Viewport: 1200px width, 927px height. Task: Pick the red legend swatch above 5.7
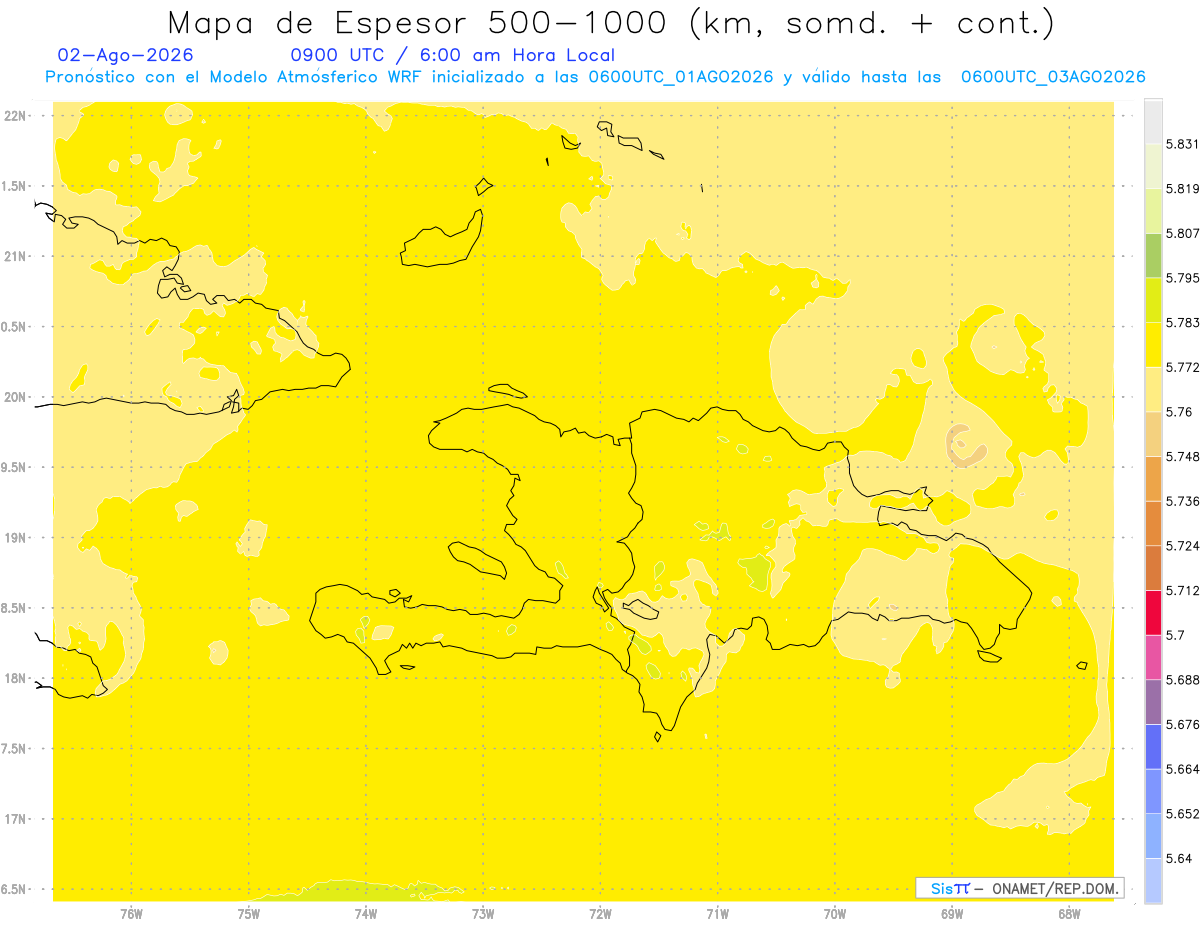coord(1153,612)
